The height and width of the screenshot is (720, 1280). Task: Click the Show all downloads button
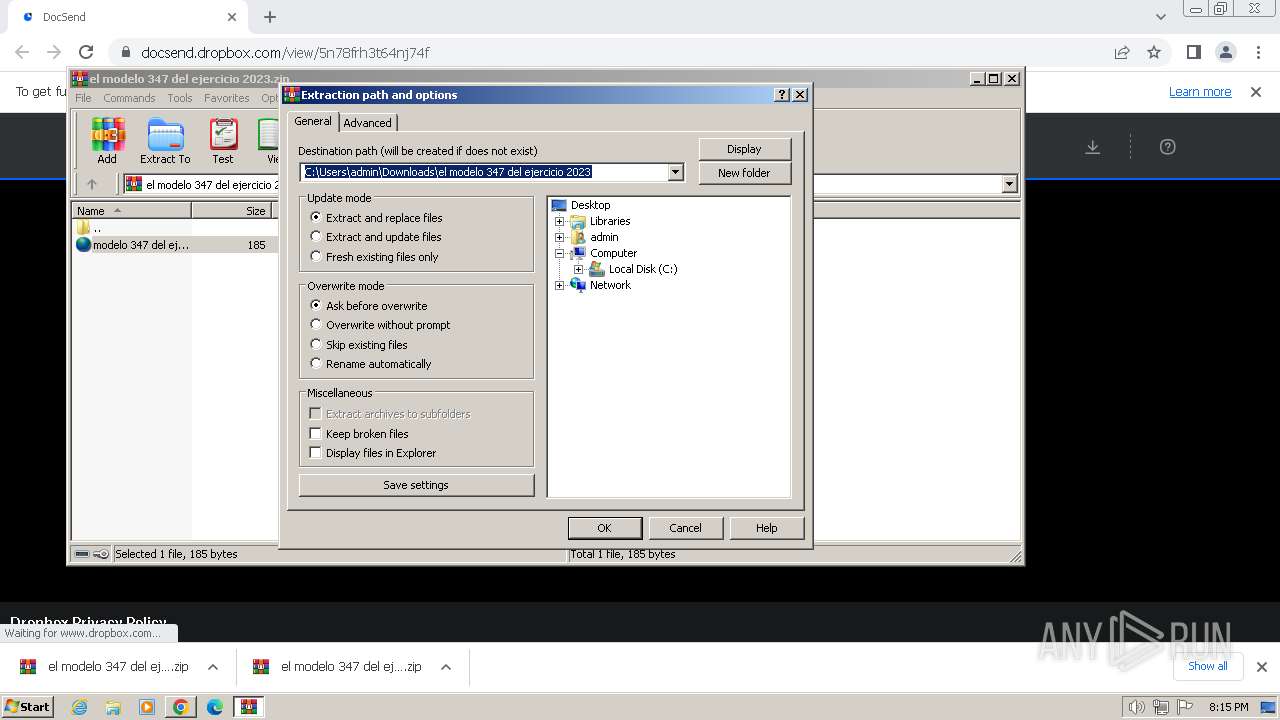point(1207,666)
